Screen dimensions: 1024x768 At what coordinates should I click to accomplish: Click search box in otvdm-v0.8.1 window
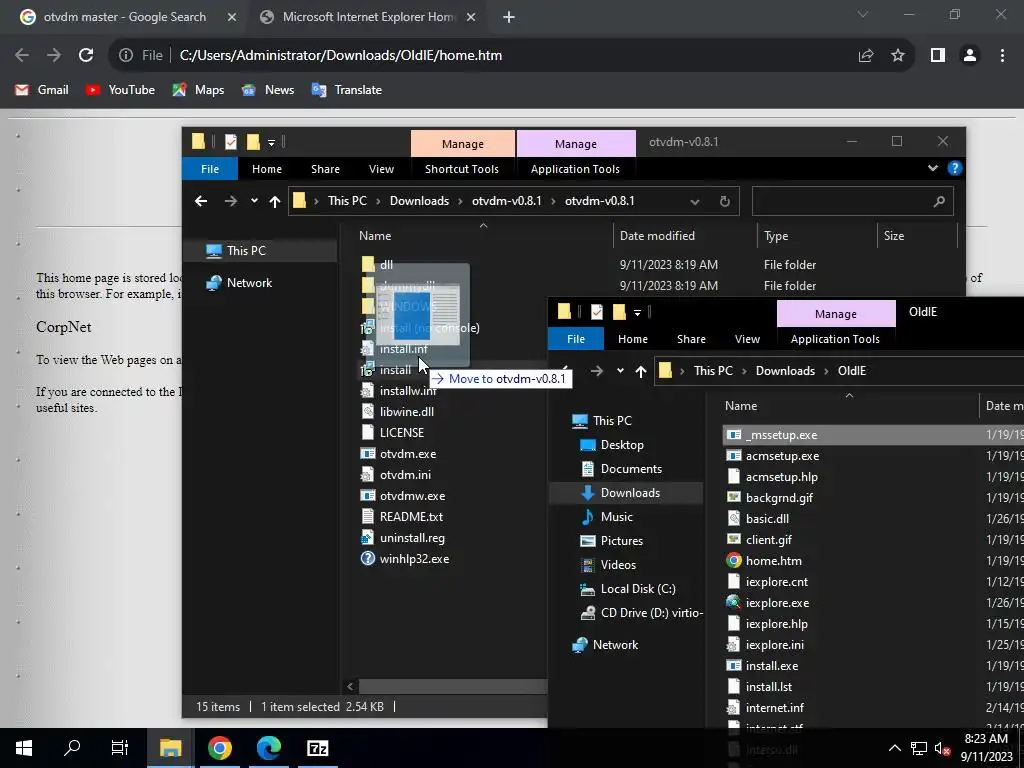click(852, 201)
